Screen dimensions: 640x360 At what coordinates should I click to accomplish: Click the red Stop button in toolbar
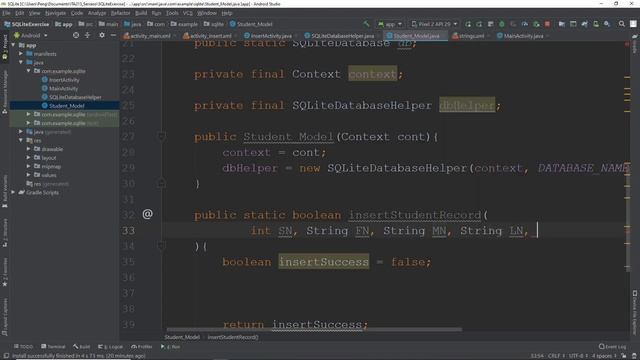(x=547, y=24)
